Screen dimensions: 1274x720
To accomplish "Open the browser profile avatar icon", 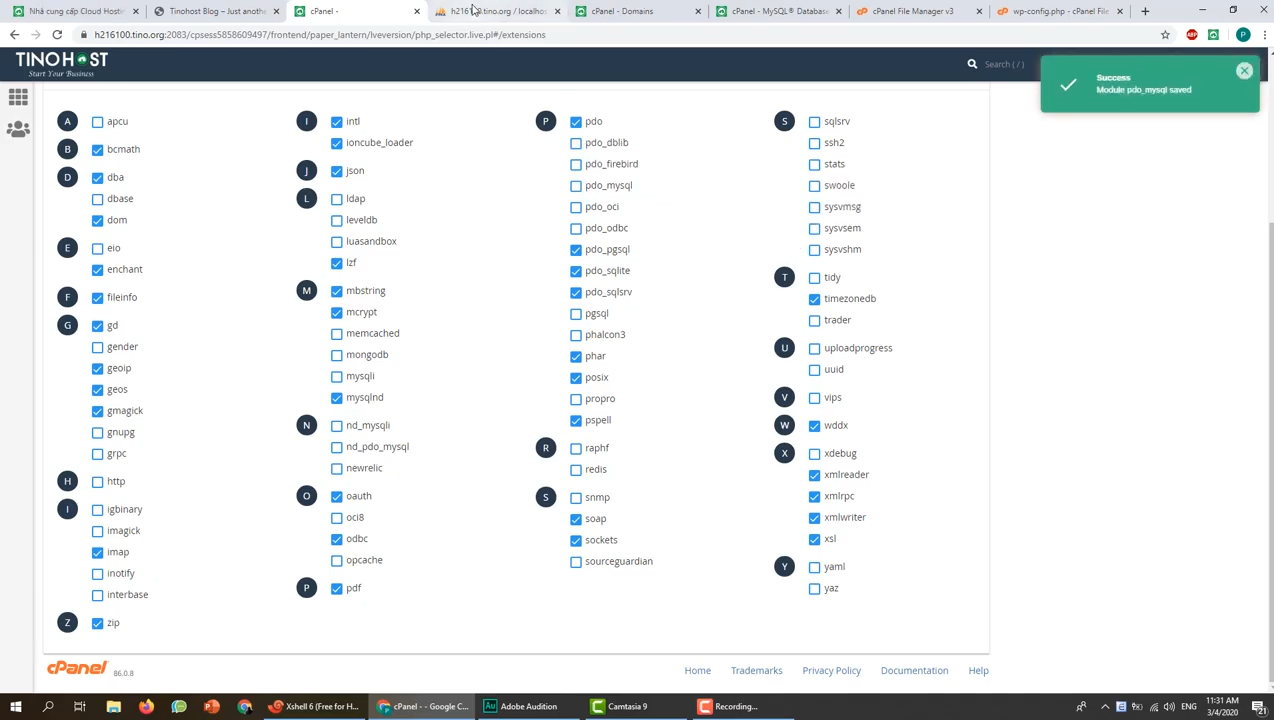I will (1243, 35).
